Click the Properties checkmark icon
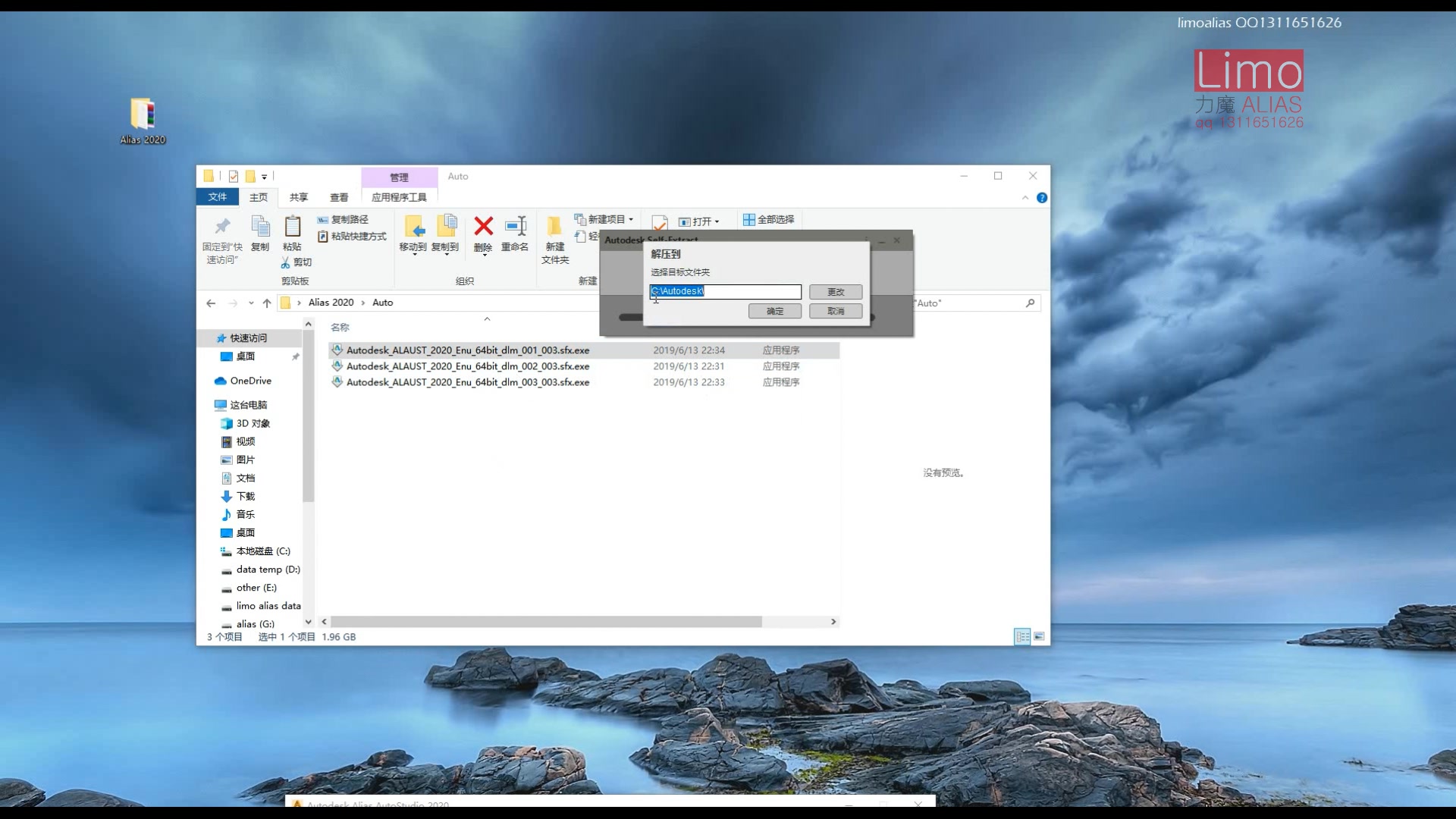The width and height of the screenshot is (1456, 819). tap(659, 223)
